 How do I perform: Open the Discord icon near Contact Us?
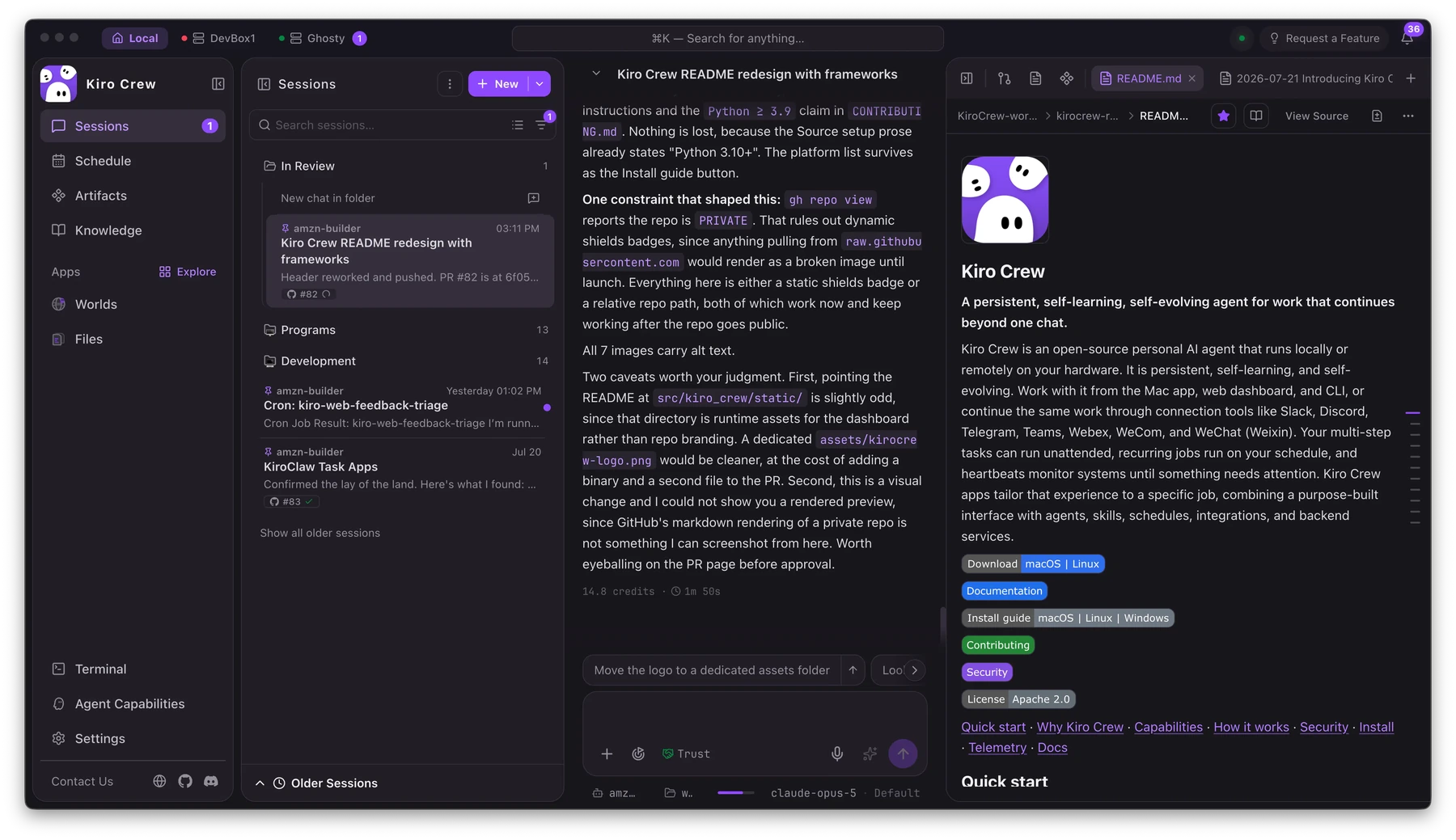click(x=211, y=781)
